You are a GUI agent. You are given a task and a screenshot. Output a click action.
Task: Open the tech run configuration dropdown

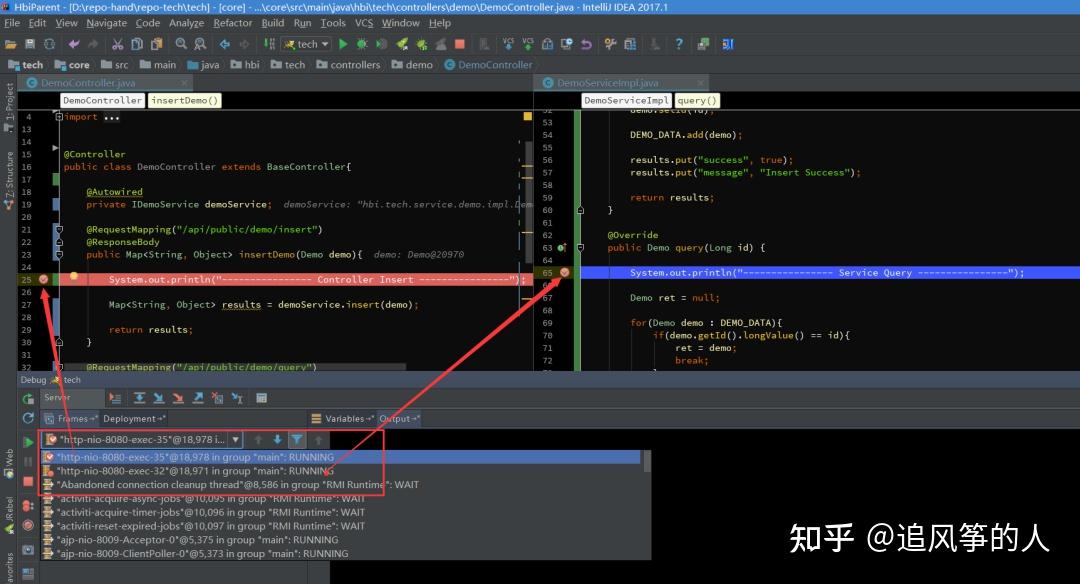tap(307, 44)
